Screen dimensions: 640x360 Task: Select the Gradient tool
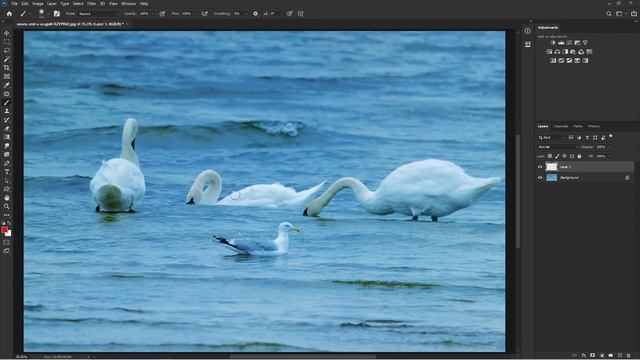pyautogui.click(x=7, y=137)
